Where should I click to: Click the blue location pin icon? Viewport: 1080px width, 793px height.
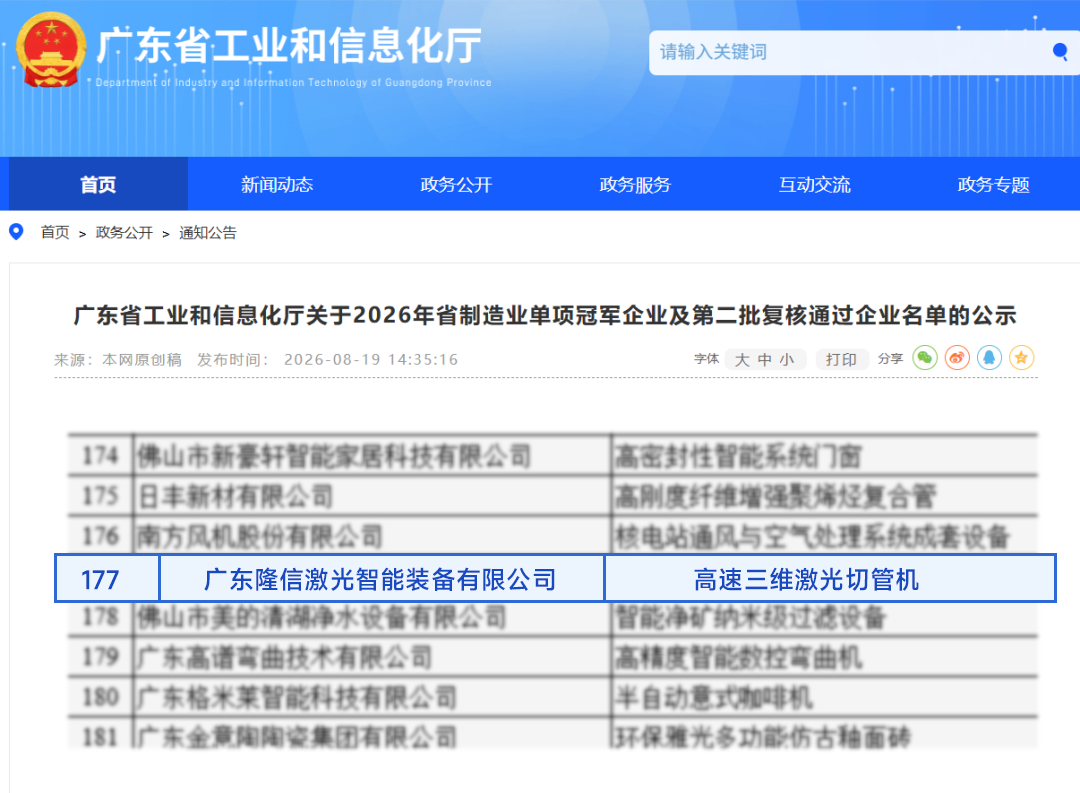click(16, 231)
